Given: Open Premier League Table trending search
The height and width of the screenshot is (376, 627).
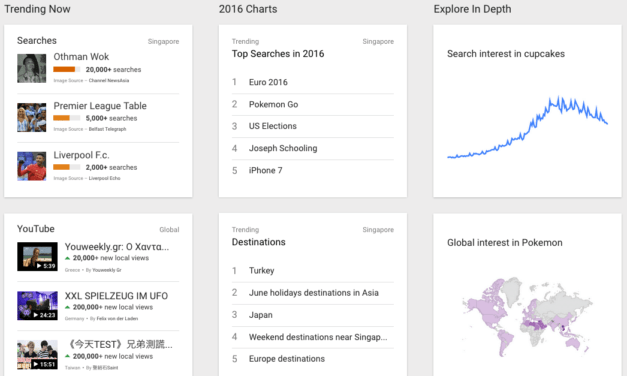Looking at the screenshot, I should (x=100, y=106).
